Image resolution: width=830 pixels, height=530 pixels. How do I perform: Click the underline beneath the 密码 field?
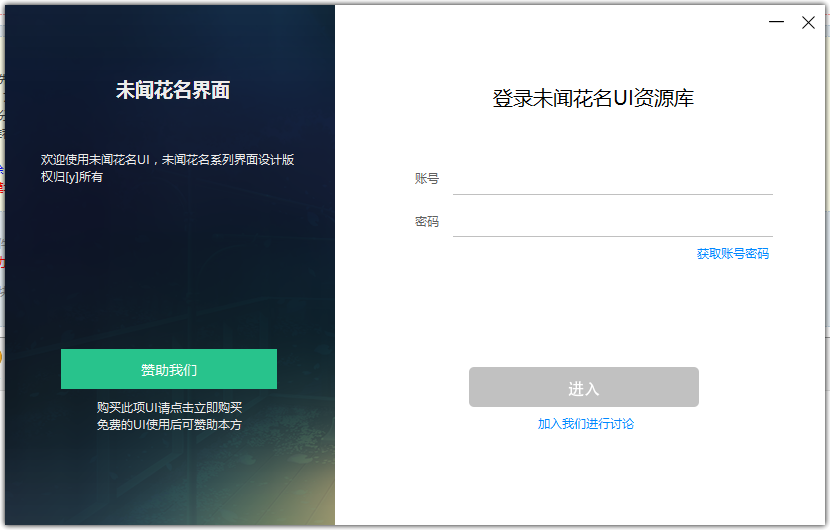[x=612, y=236]
